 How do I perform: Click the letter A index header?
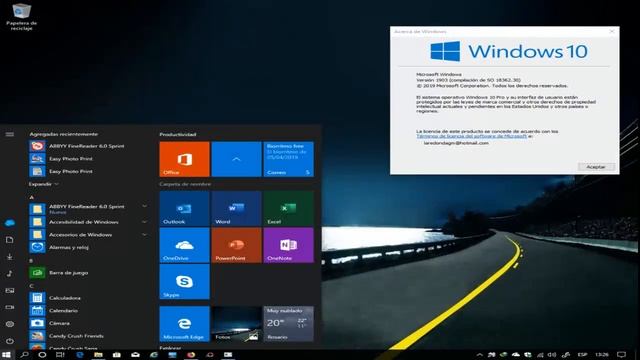click(31, 197)
